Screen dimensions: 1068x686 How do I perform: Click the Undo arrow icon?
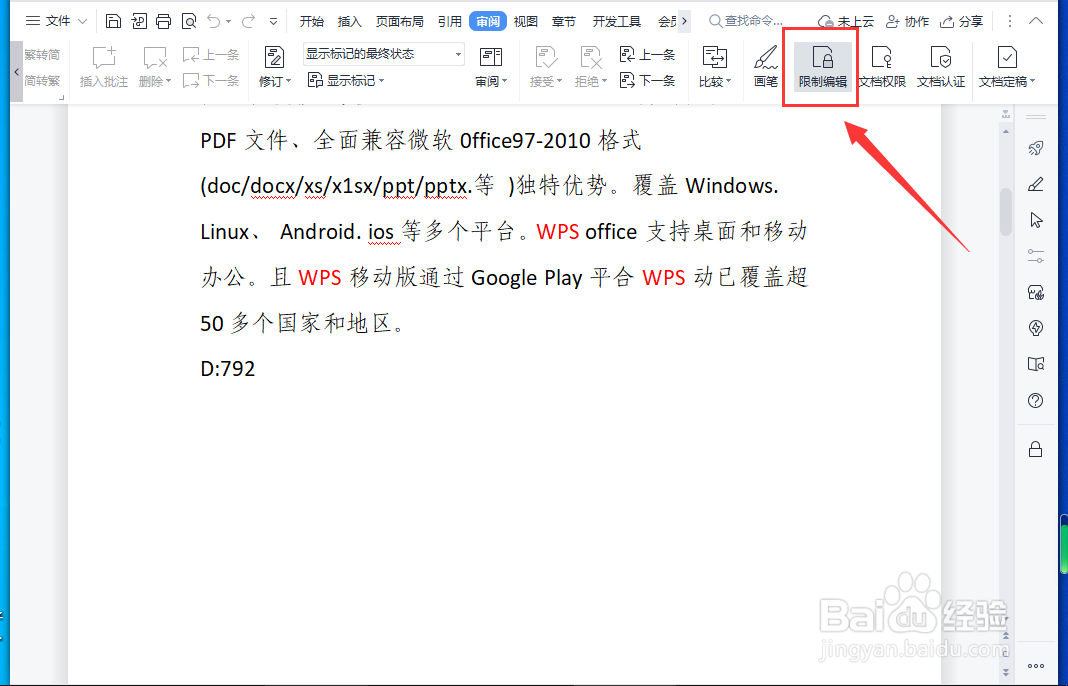[214, 21]
